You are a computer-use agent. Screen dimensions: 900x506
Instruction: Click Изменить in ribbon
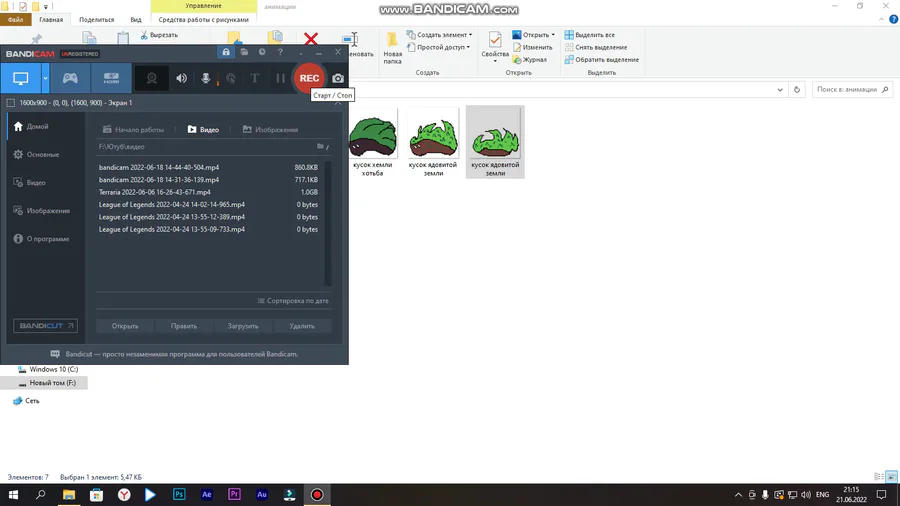[533, 47]
